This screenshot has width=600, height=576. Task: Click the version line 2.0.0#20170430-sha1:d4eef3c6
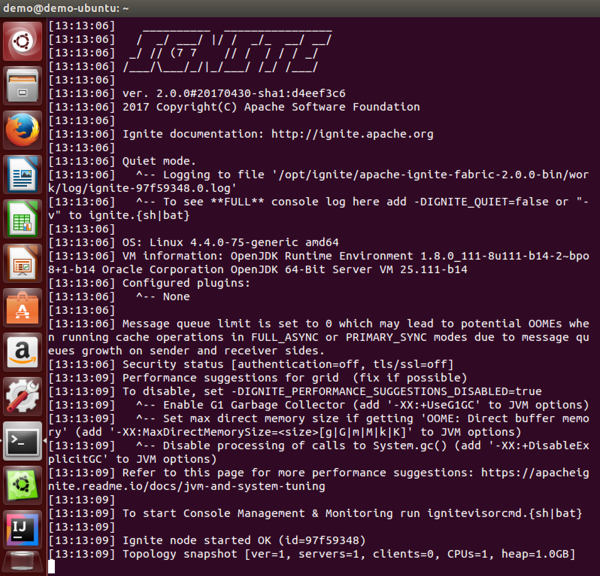click(234, 93)
